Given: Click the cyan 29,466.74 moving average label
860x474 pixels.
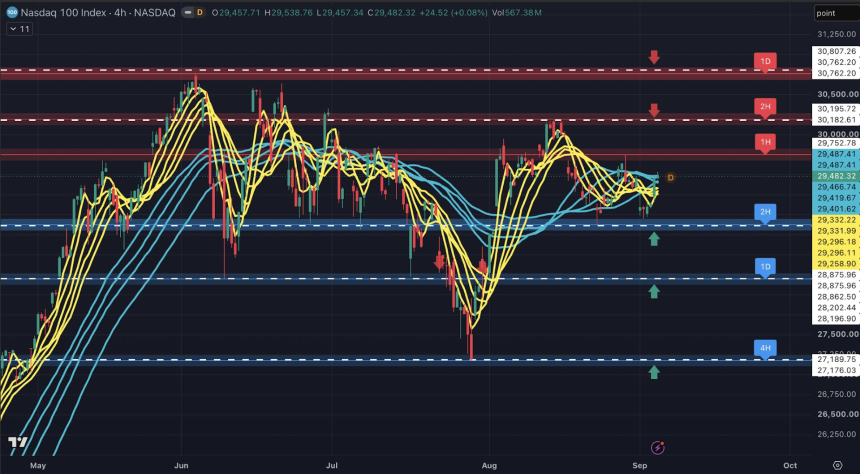Looking at the screenshot, I should (835, 187).
